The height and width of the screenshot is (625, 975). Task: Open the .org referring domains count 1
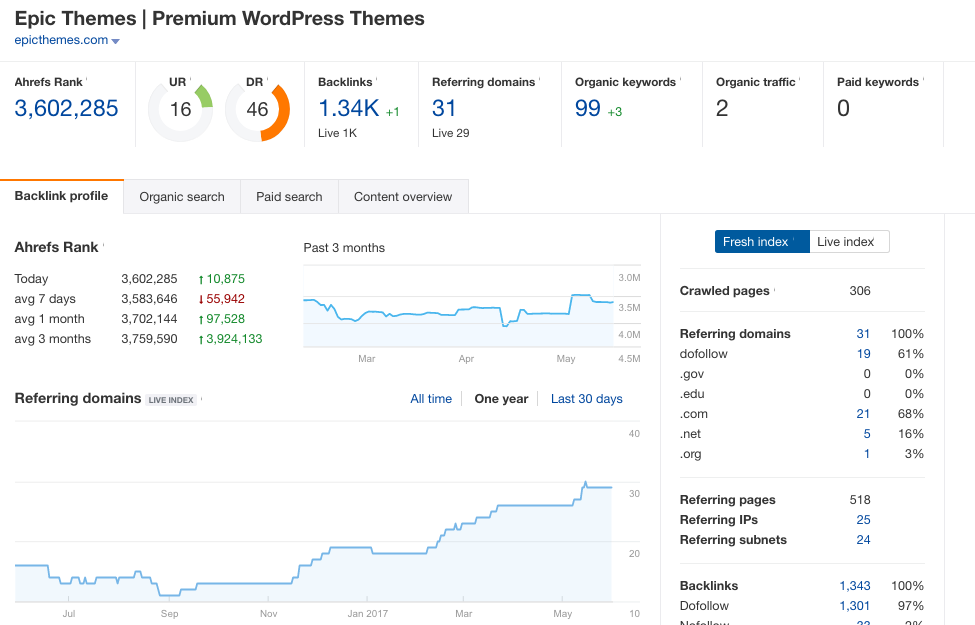[867, 453]
